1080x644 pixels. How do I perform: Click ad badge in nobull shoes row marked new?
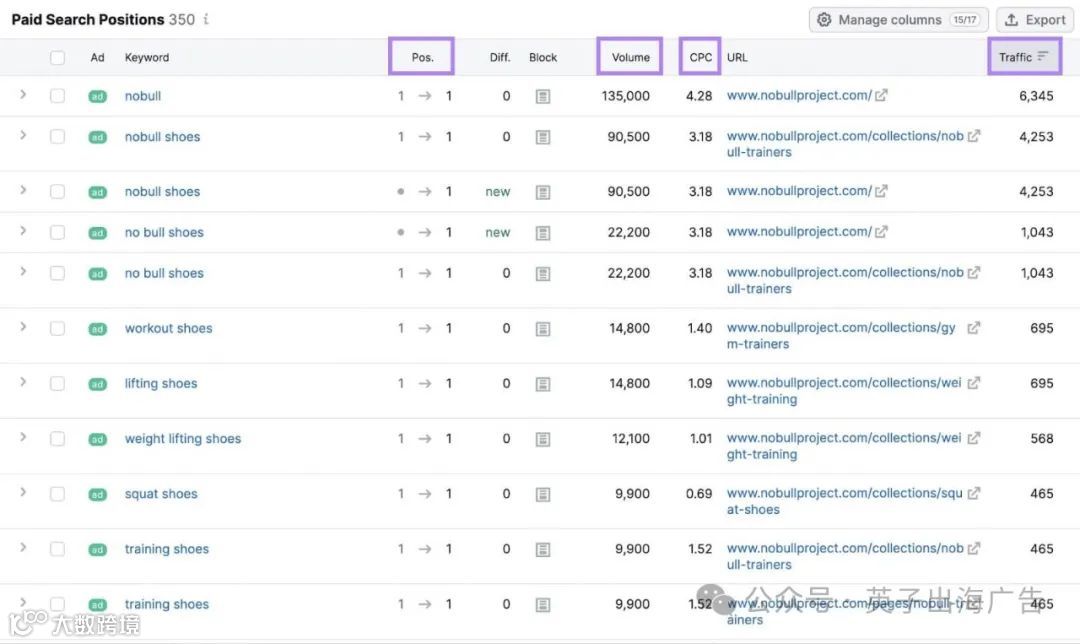click(x=98, y=192)
